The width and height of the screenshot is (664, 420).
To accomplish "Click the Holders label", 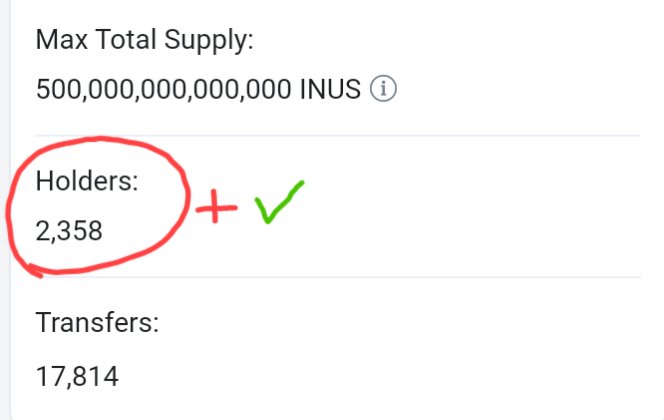I will (87, 181).
